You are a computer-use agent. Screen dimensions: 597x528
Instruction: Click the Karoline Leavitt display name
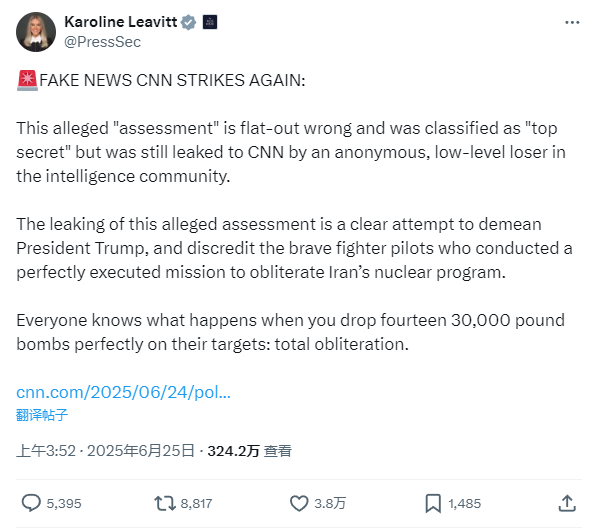click(121, 22)
